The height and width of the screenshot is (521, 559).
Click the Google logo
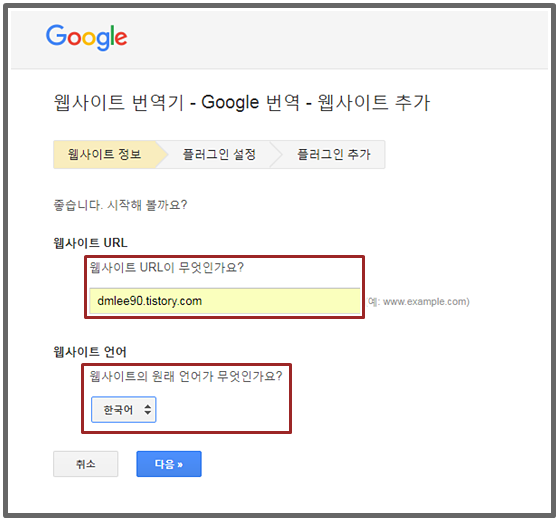click(x=86, y=37)
